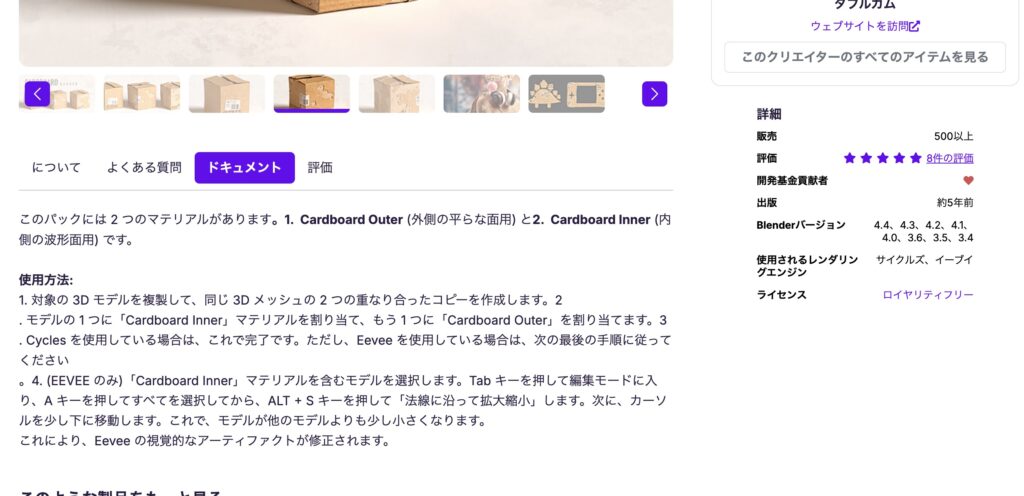
Task: Switch to the ドキュメント tab
Action: coord(244,168)
